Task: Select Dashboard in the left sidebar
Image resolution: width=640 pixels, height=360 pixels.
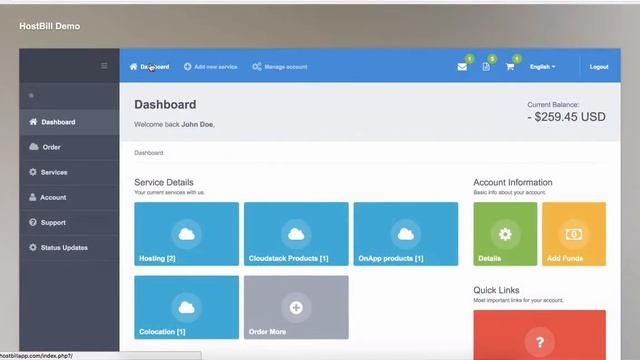Action: (69, 122)
